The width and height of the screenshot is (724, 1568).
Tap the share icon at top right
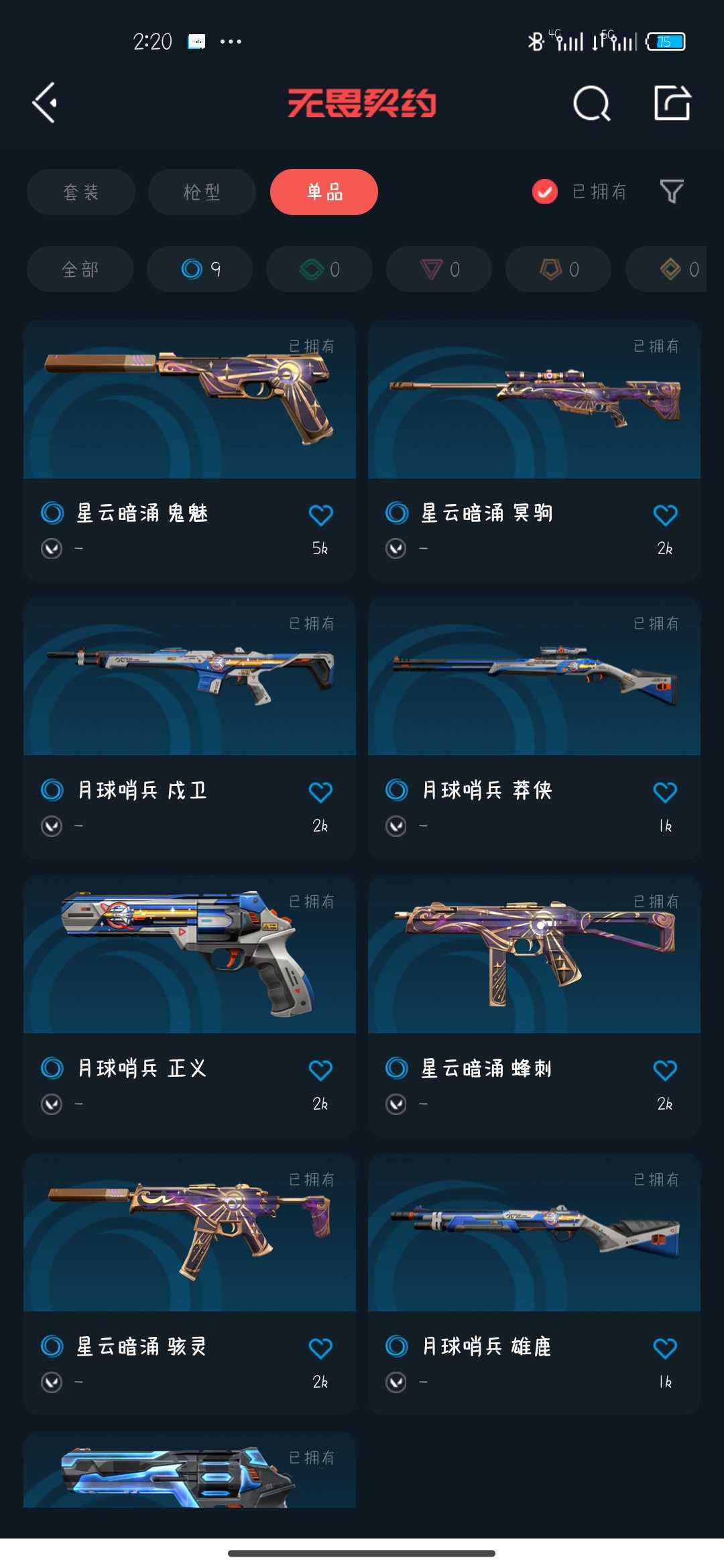672,103
